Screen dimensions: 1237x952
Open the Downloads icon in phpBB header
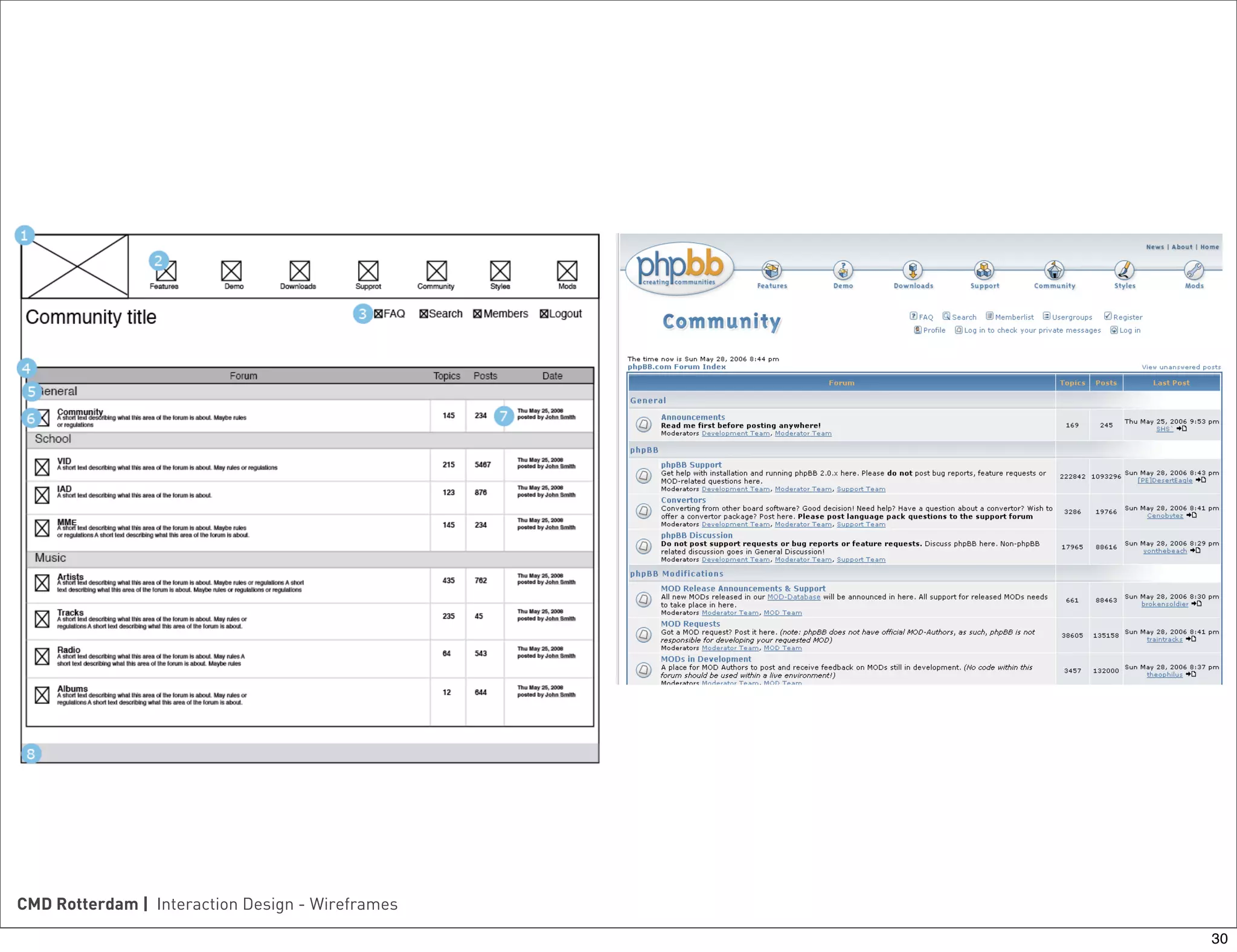click(x=913, y=270)
